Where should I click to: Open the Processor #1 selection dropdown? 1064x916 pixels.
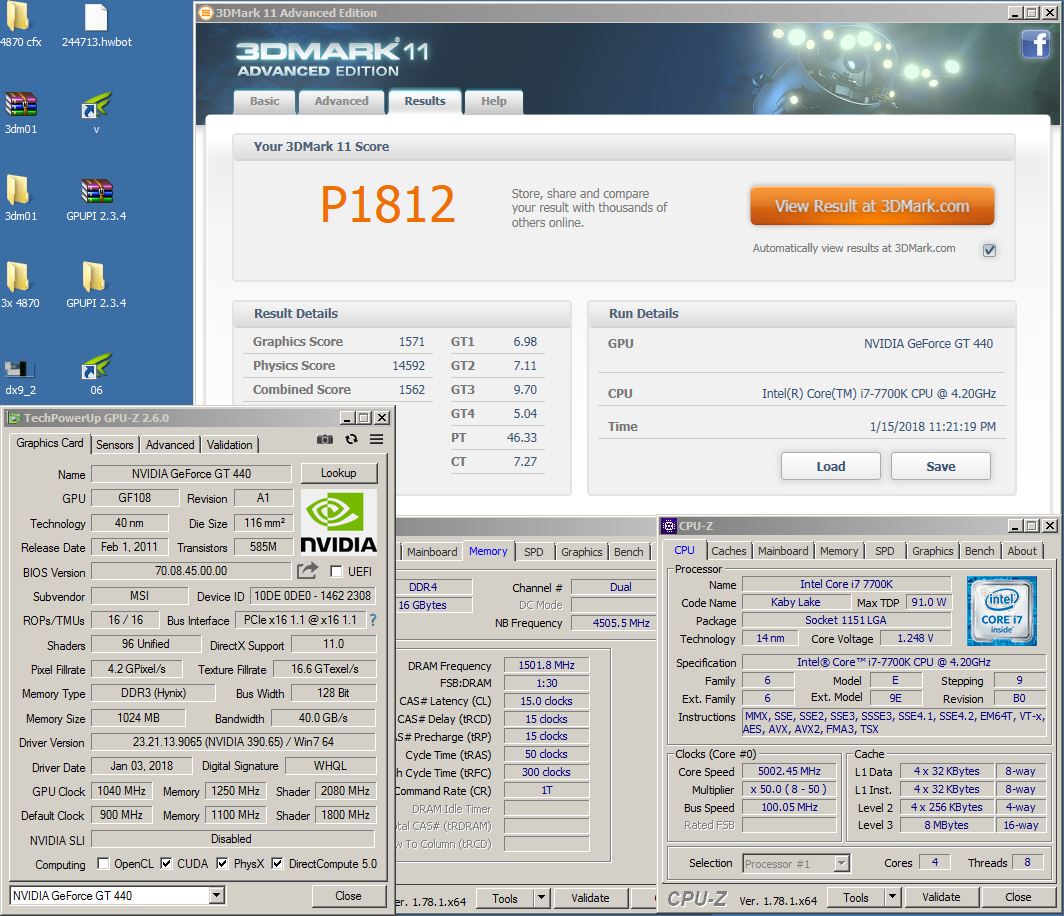[x=841, y=863]
